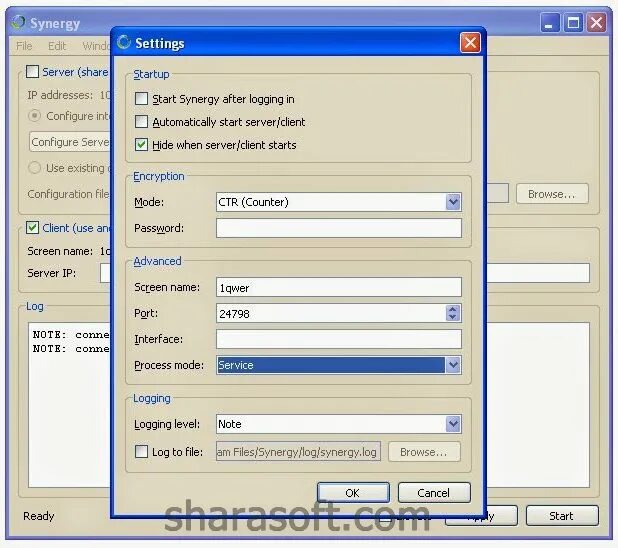
Task: Tick Automatically start server/client checkbox
Action: (x=141, y=121)
